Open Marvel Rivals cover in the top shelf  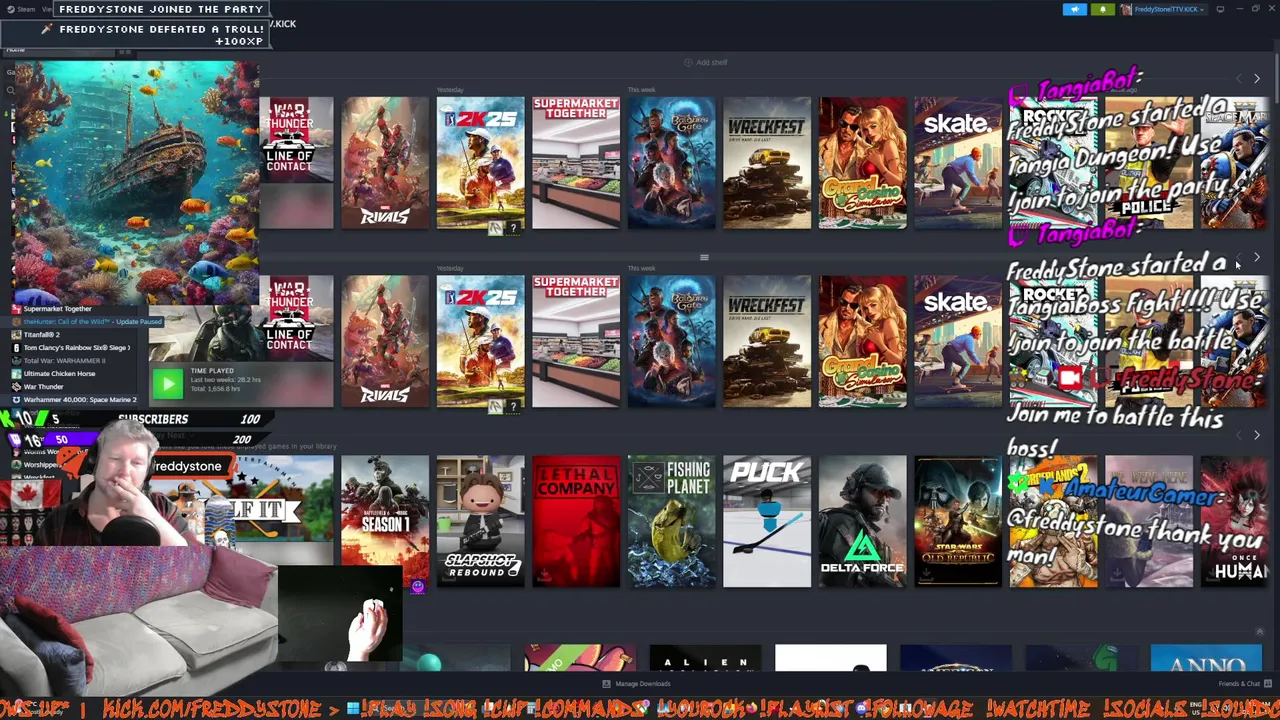385,163
